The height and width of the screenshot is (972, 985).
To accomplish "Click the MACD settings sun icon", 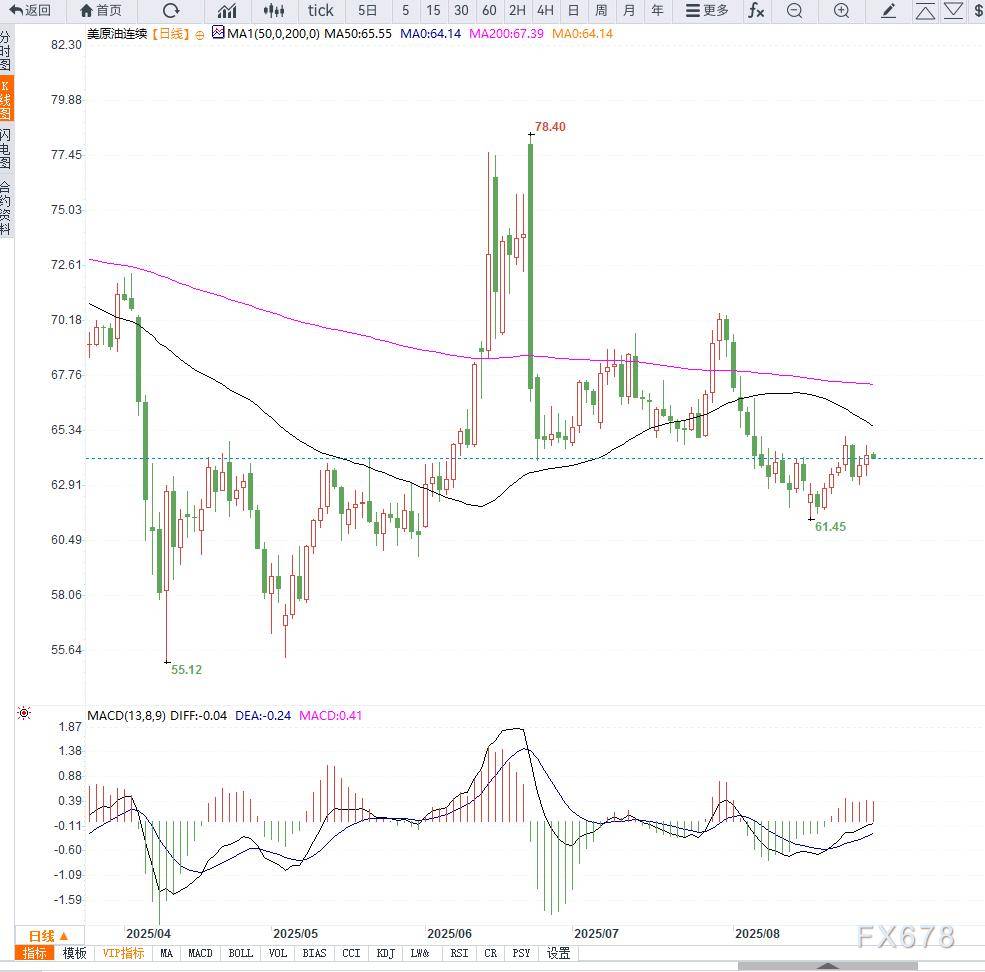I will (x=24, y=713).
